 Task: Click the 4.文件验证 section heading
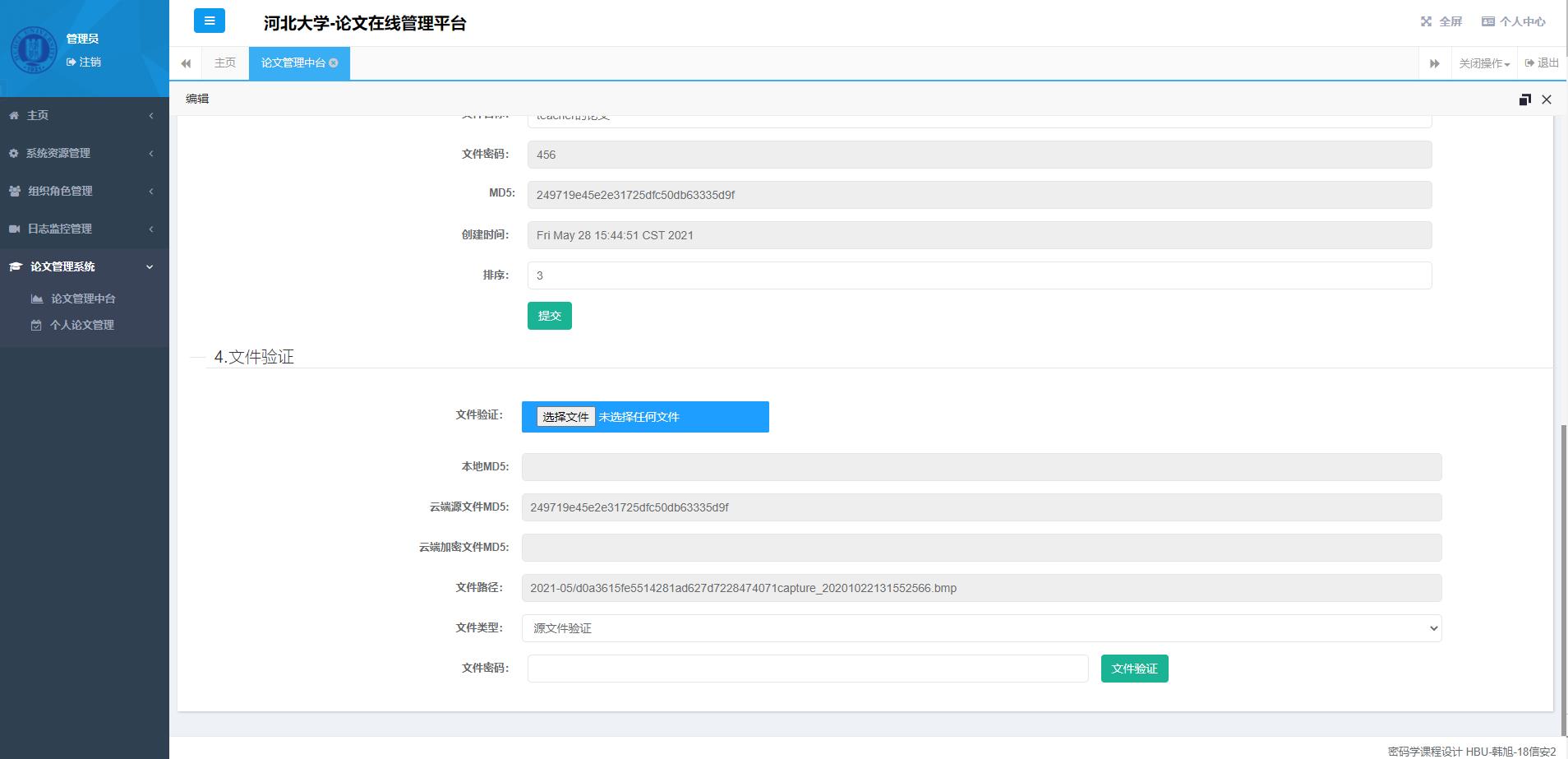(x=254, y=357)
